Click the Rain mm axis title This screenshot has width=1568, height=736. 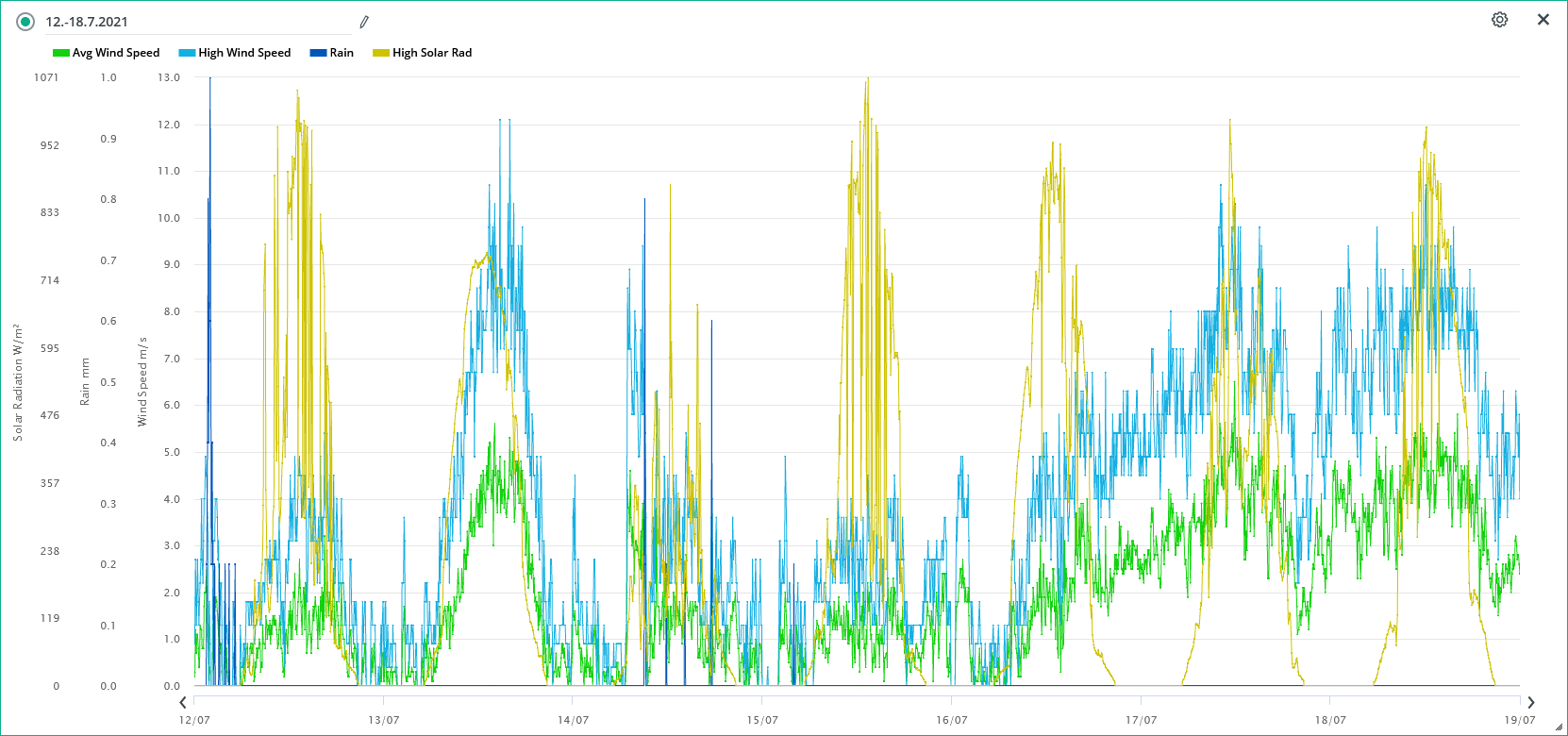pyautogui.click(x=85, y=381)
